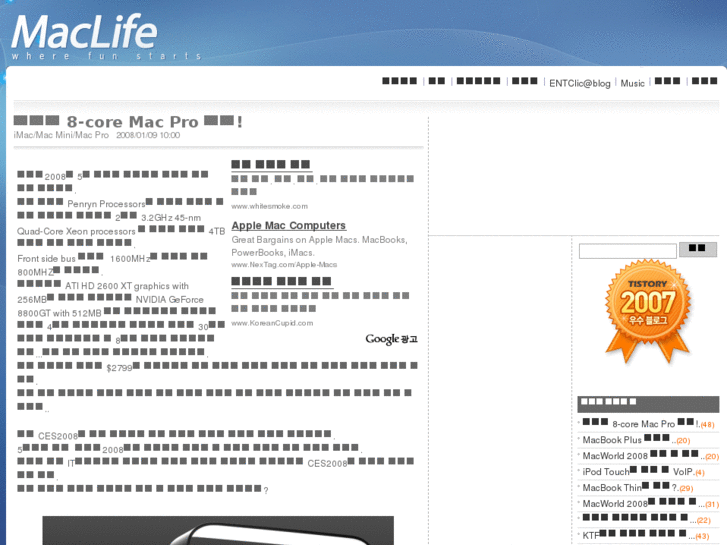Open sidebar post KTF (43)
The width and height of the screenshot is (727, 545).
point(645,535)
